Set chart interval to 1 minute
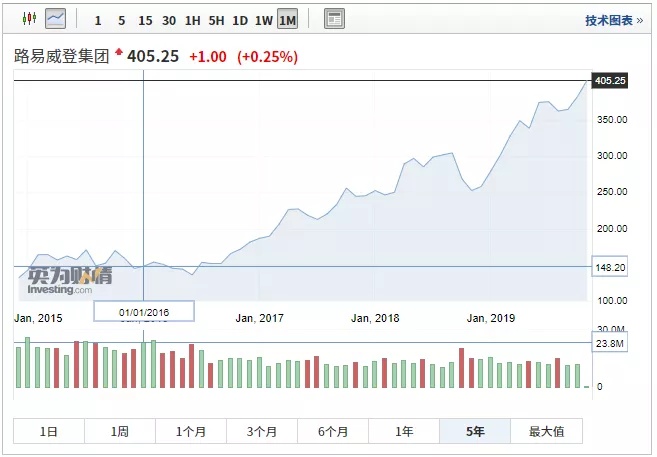The width and height of the screenshot is (657, 457). click(x=97, y=20)
